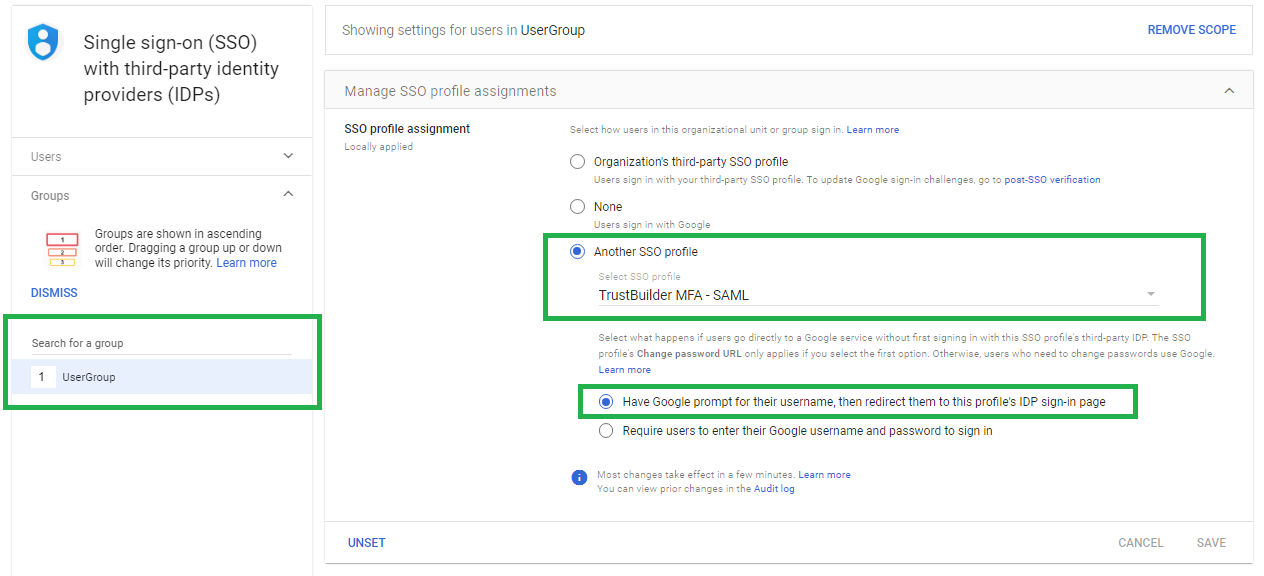
Task: Click the UNSET button
Action: click(x=366, y=543)
